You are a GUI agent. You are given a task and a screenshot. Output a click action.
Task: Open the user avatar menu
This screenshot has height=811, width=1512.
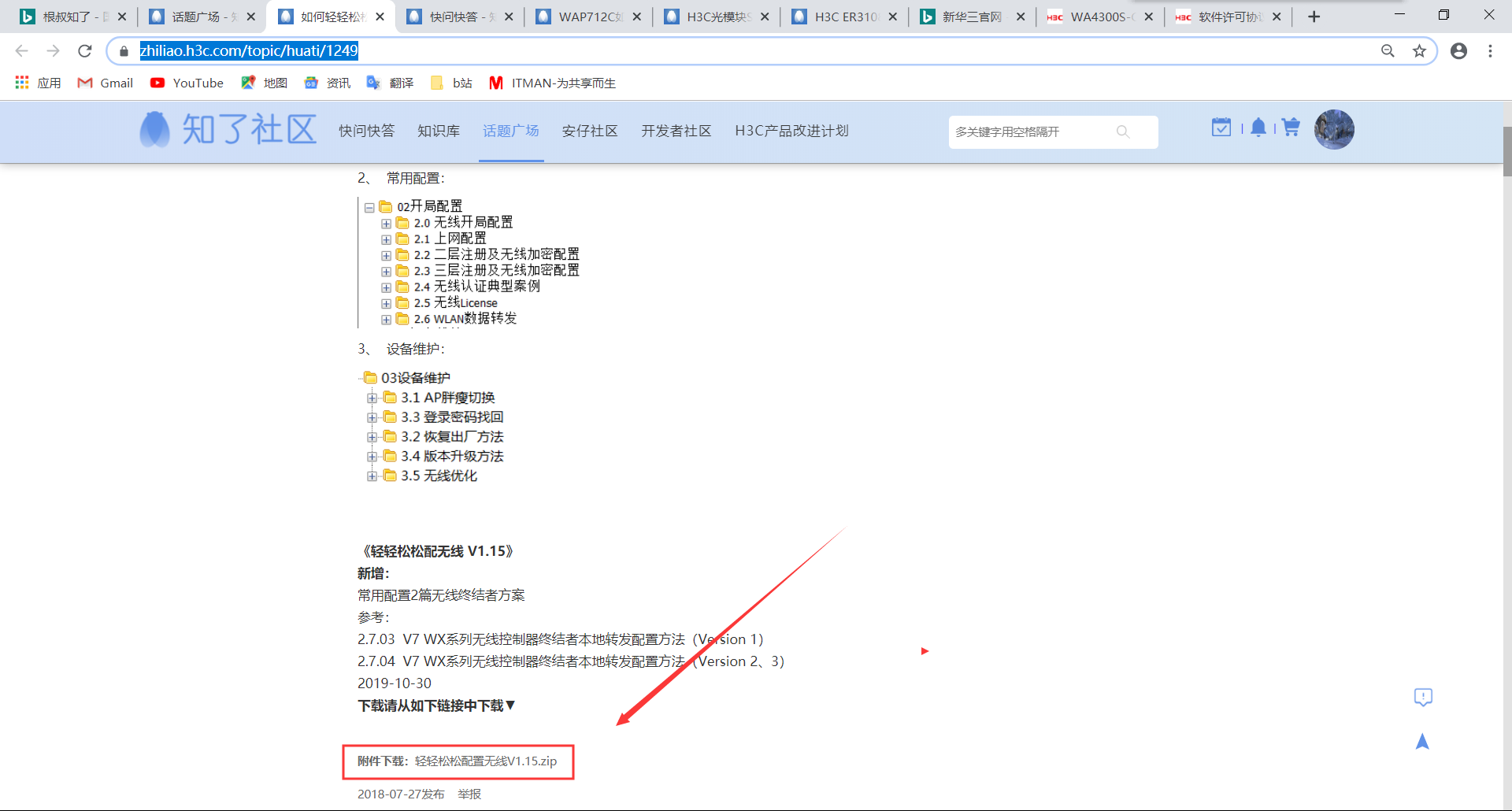pos(1334,129)
